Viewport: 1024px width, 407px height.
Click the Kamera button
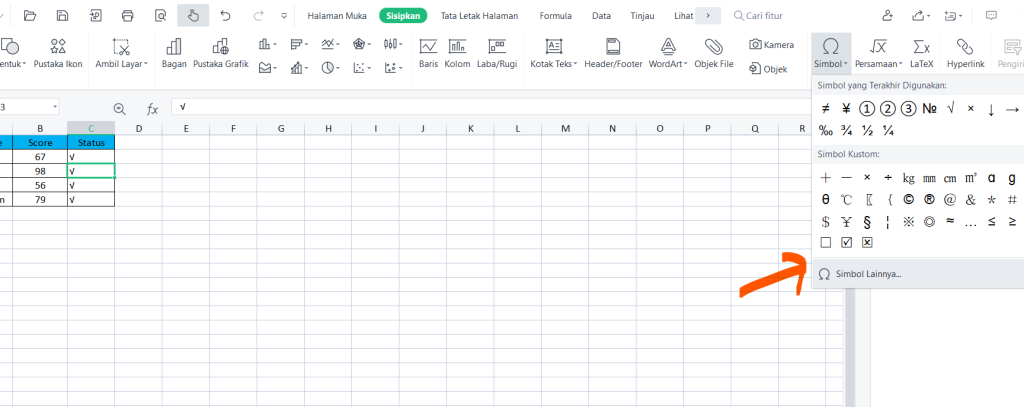[x=771, y=44]
